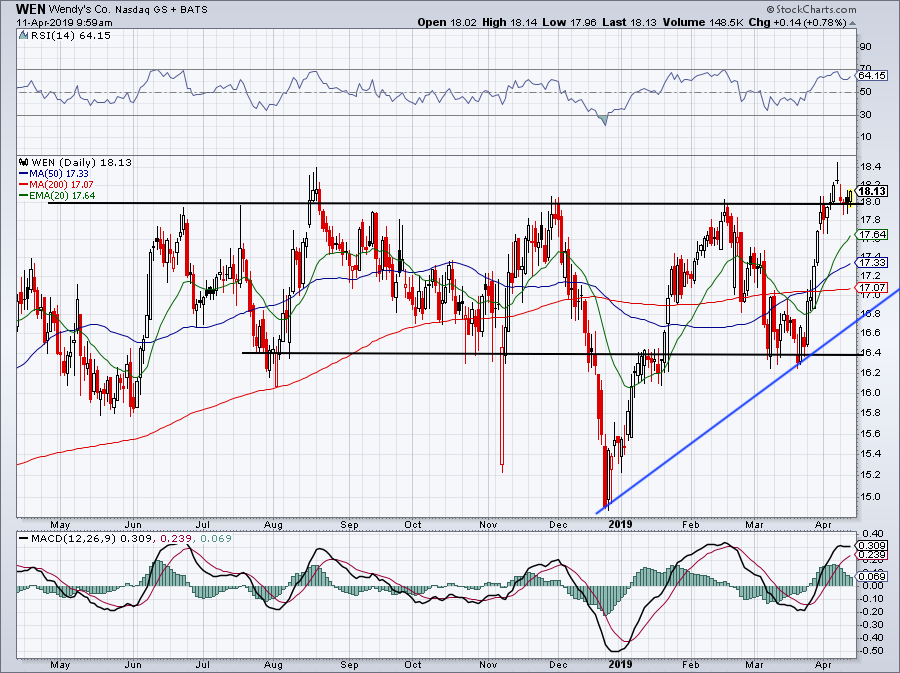Click the blue MA(50) legend line swatch
900x673 pixels.
pyautogui.click(x=24, y=173)
